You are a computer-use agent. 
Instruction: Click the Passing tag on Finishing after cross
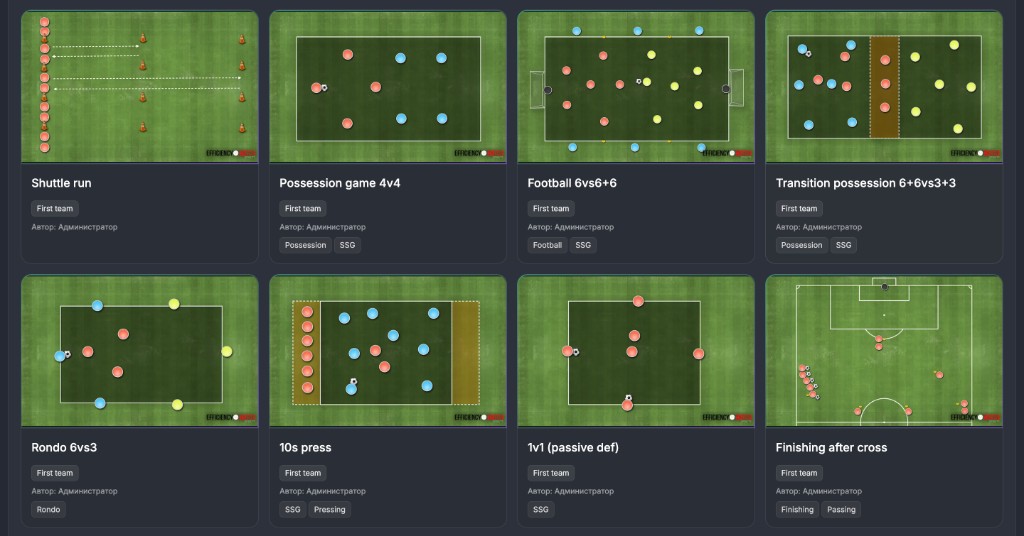pyautogui.click(x=841, y=510)
